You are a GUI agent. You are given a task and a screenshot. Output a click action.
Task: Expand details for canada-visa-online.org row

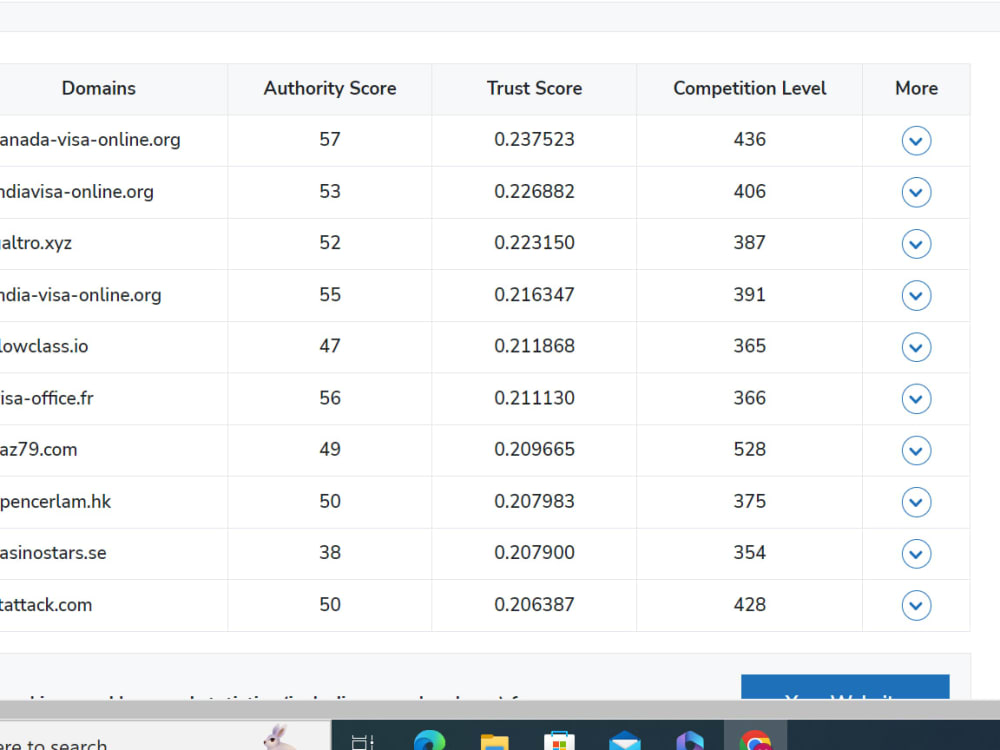pos(916,141)
